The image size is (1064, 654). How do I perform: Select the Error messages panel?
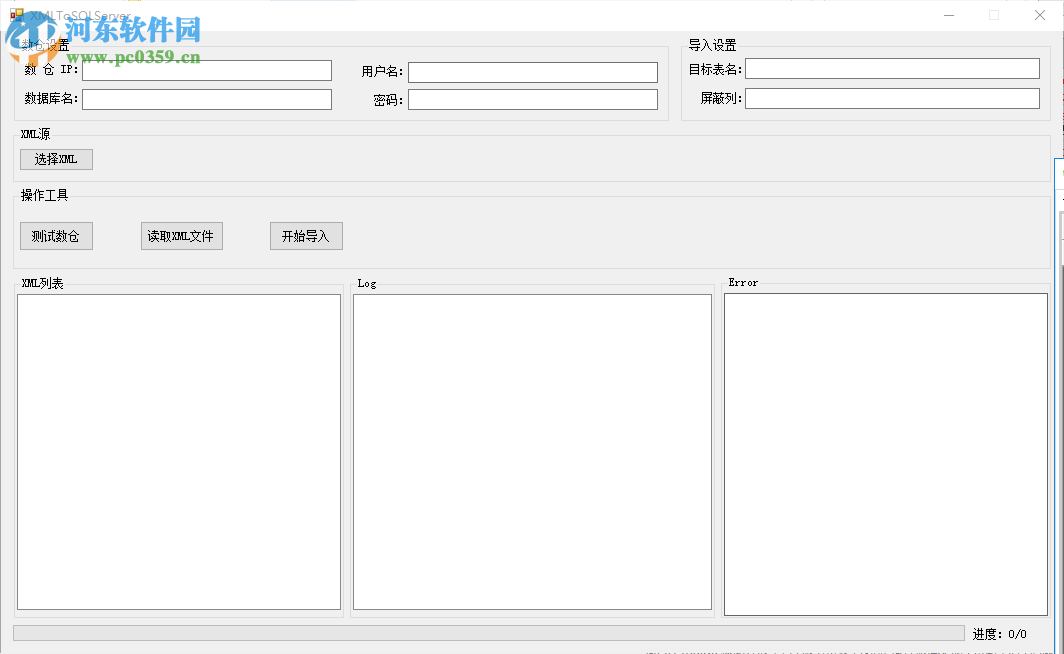(x=886, y=450)
